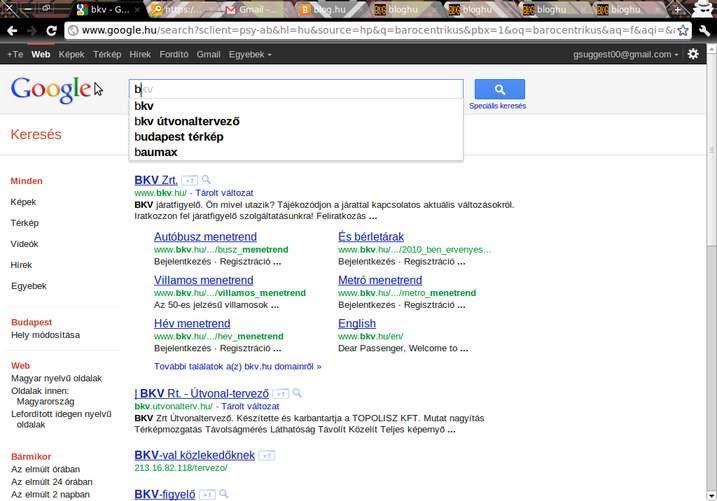Viewport: 717px width, 501px height.
Task: Open the wrench settings menu
Action: tap(704, 31)
